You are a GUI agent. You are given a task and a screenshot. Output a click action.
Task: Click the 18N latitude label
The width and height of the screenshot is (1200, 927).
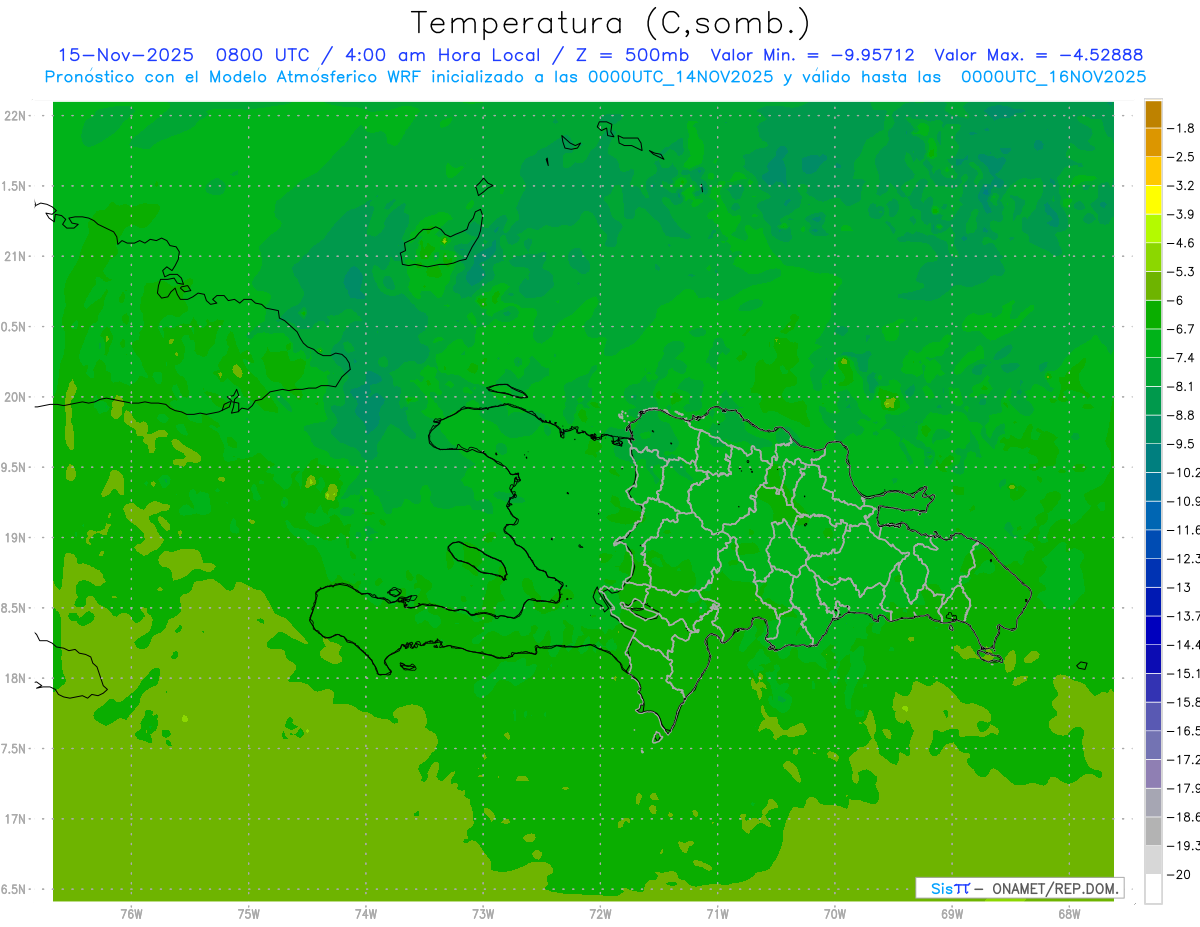click(x=17, y=678)
